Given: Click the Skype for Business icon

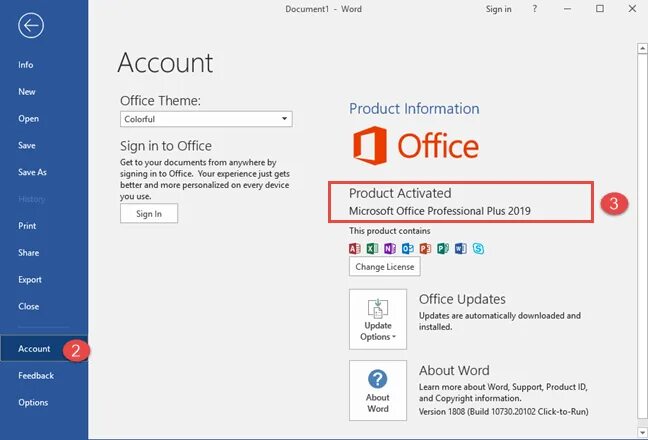Looking at the screenshot, I should point(478,248).
